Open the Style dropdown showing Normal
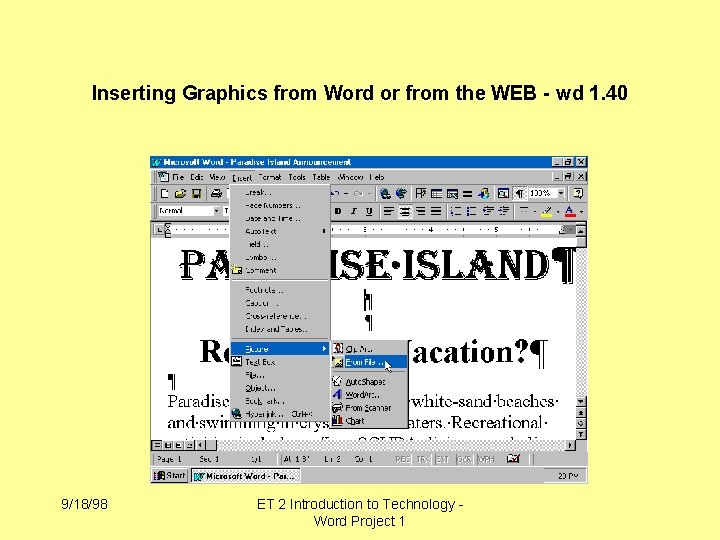This screenshot has height=540, width=720. [215, 211]
